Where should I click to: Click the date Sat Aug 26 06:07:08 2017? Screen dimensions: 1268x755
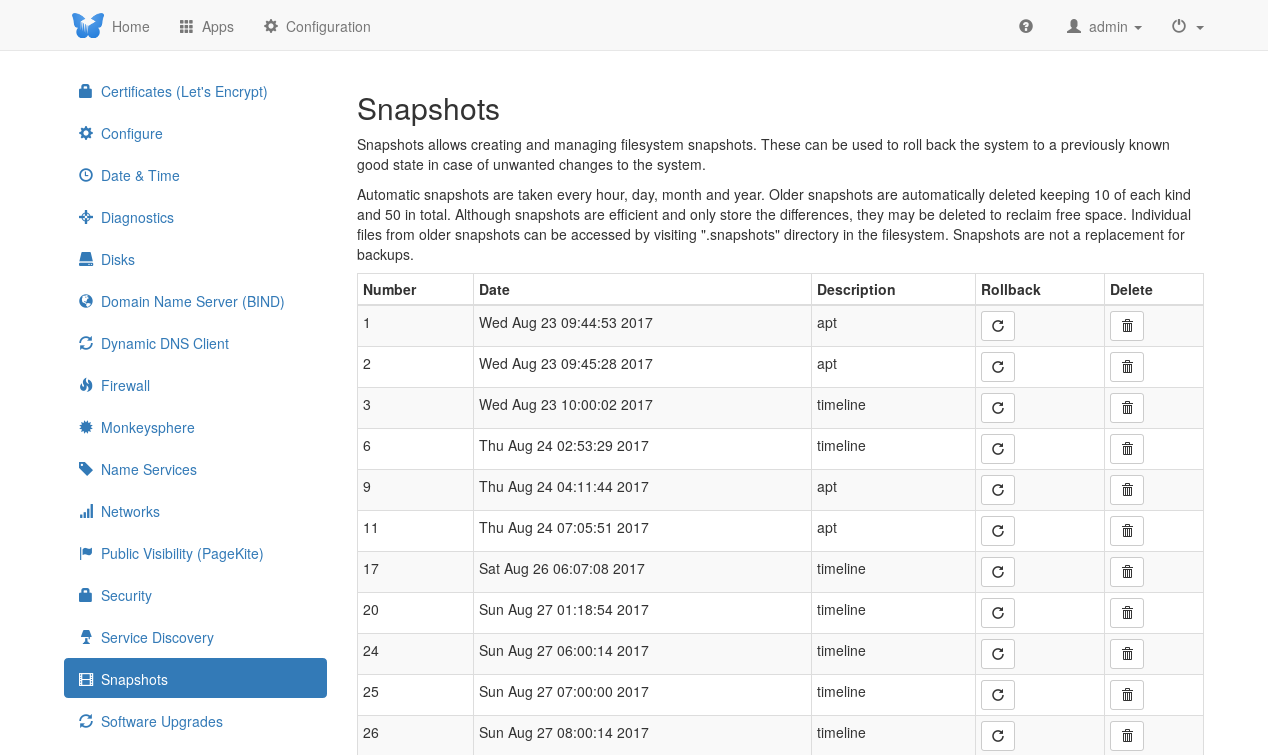point(562,569)
